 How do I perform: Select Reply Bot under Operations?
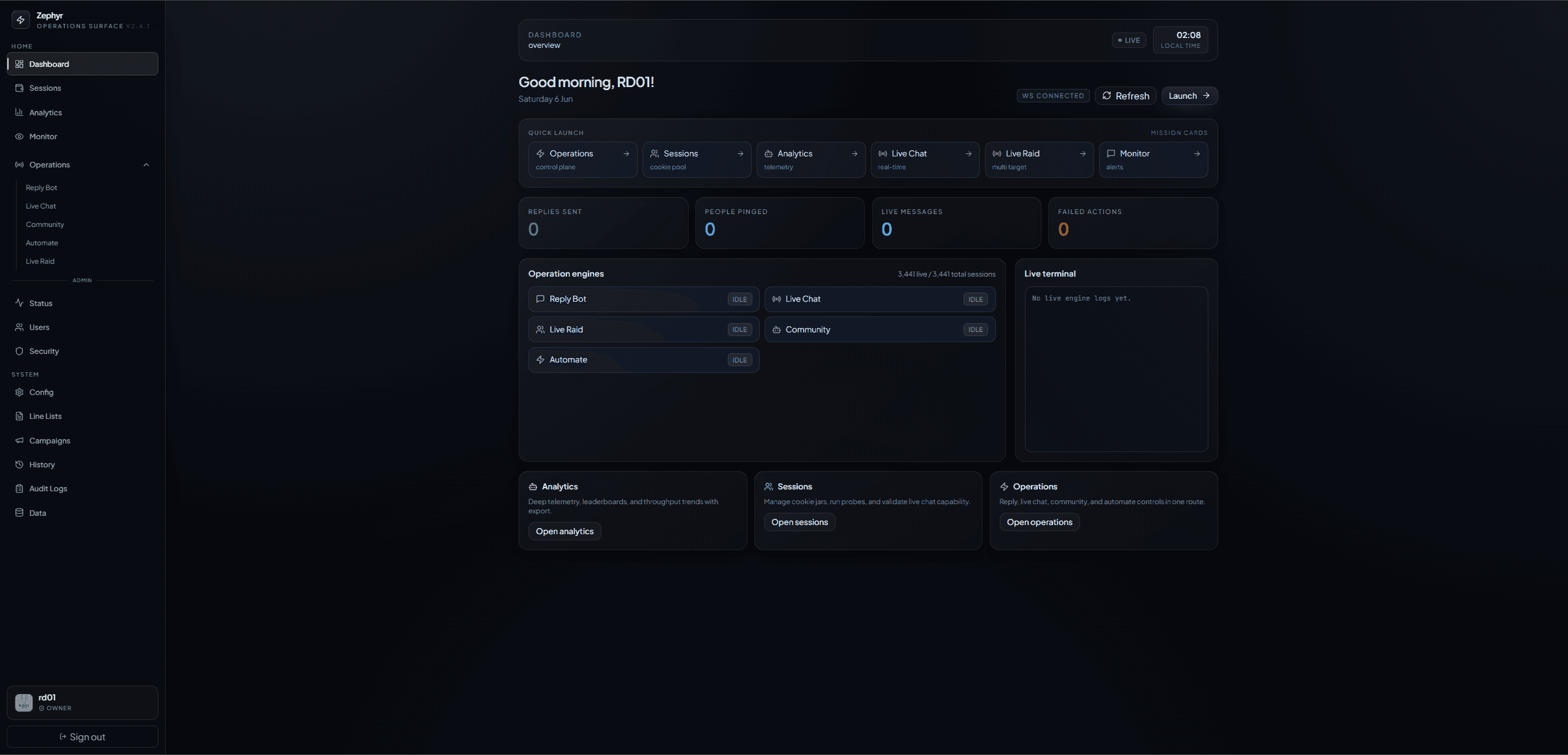[x=41, y=188]
